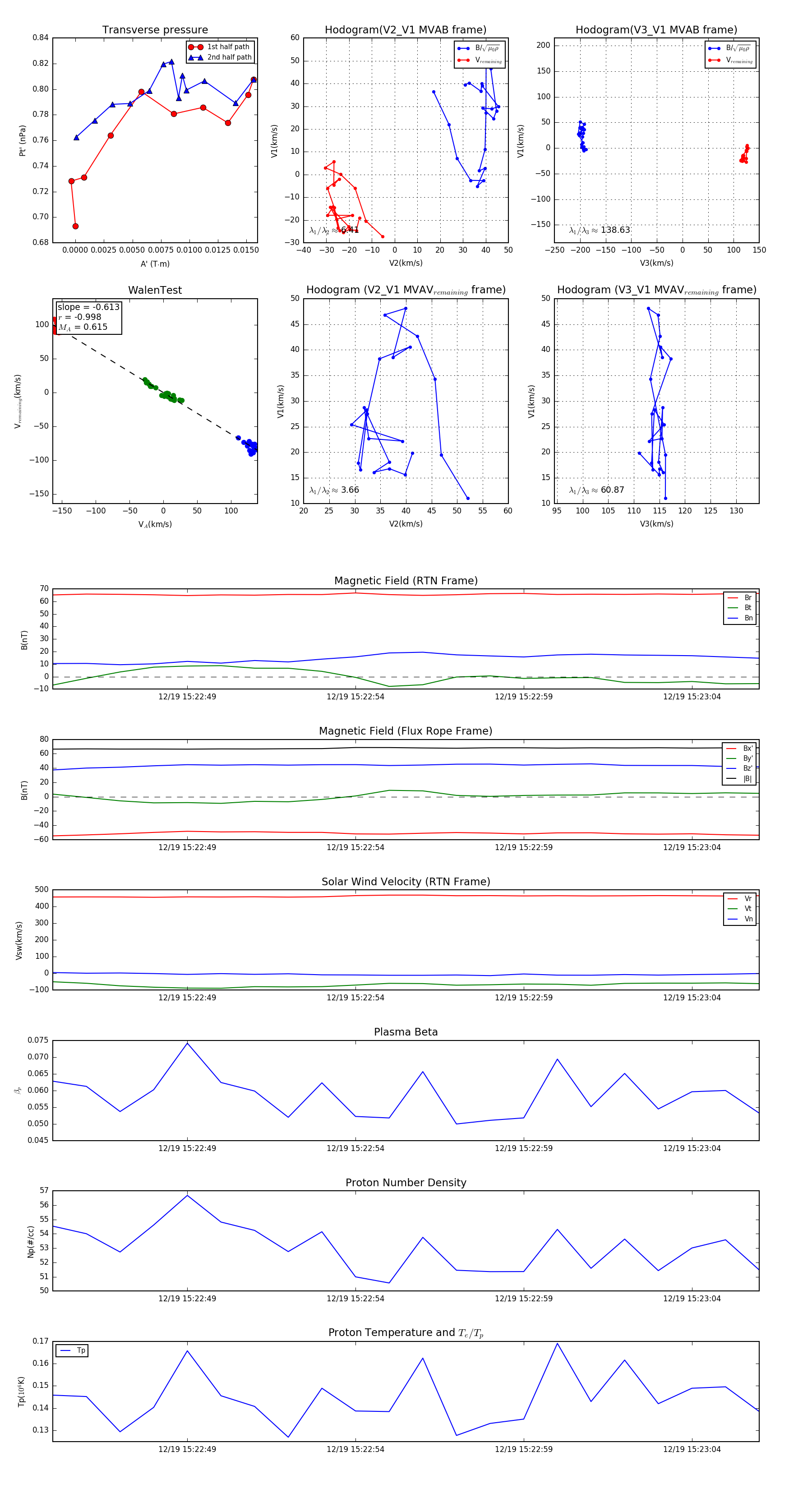
Task: Click the A' (T·m) x-axis label
Action: [155, 264]
